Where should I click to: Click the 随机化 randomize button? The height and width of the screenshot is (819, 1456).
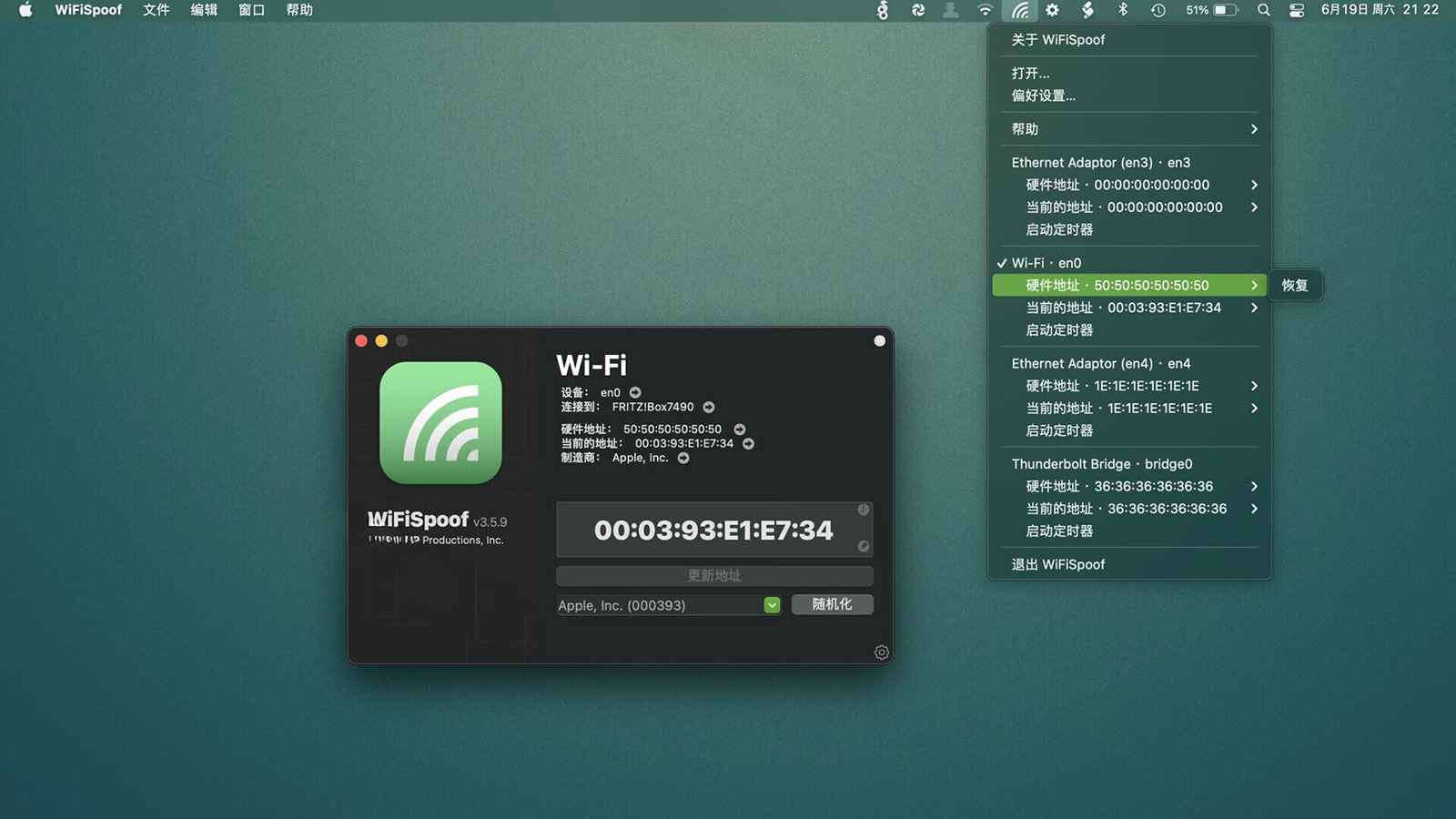point(833,604)
